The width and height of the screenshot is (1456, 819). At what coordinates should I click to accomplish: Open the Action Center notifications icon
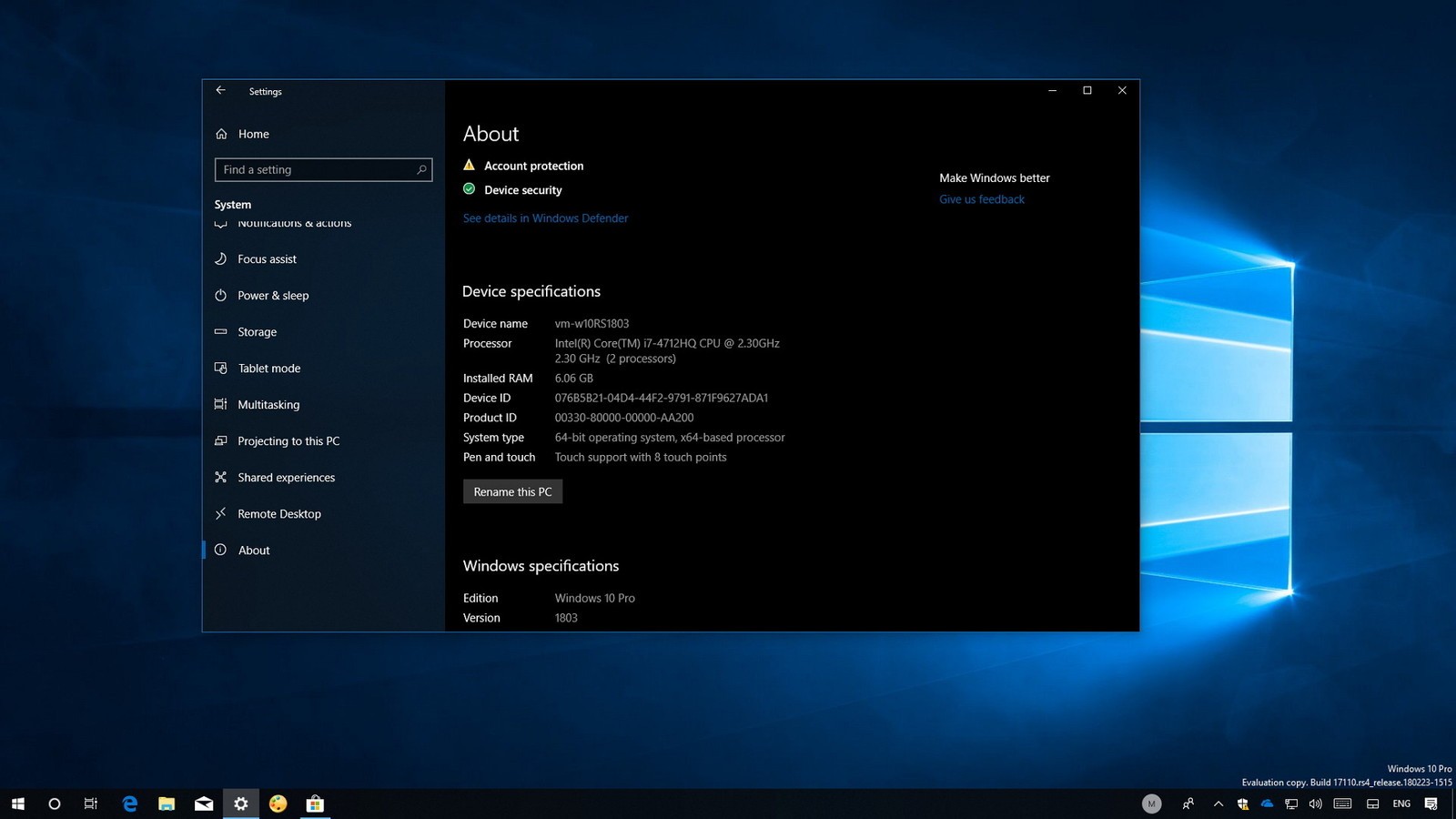(1431, 804)
